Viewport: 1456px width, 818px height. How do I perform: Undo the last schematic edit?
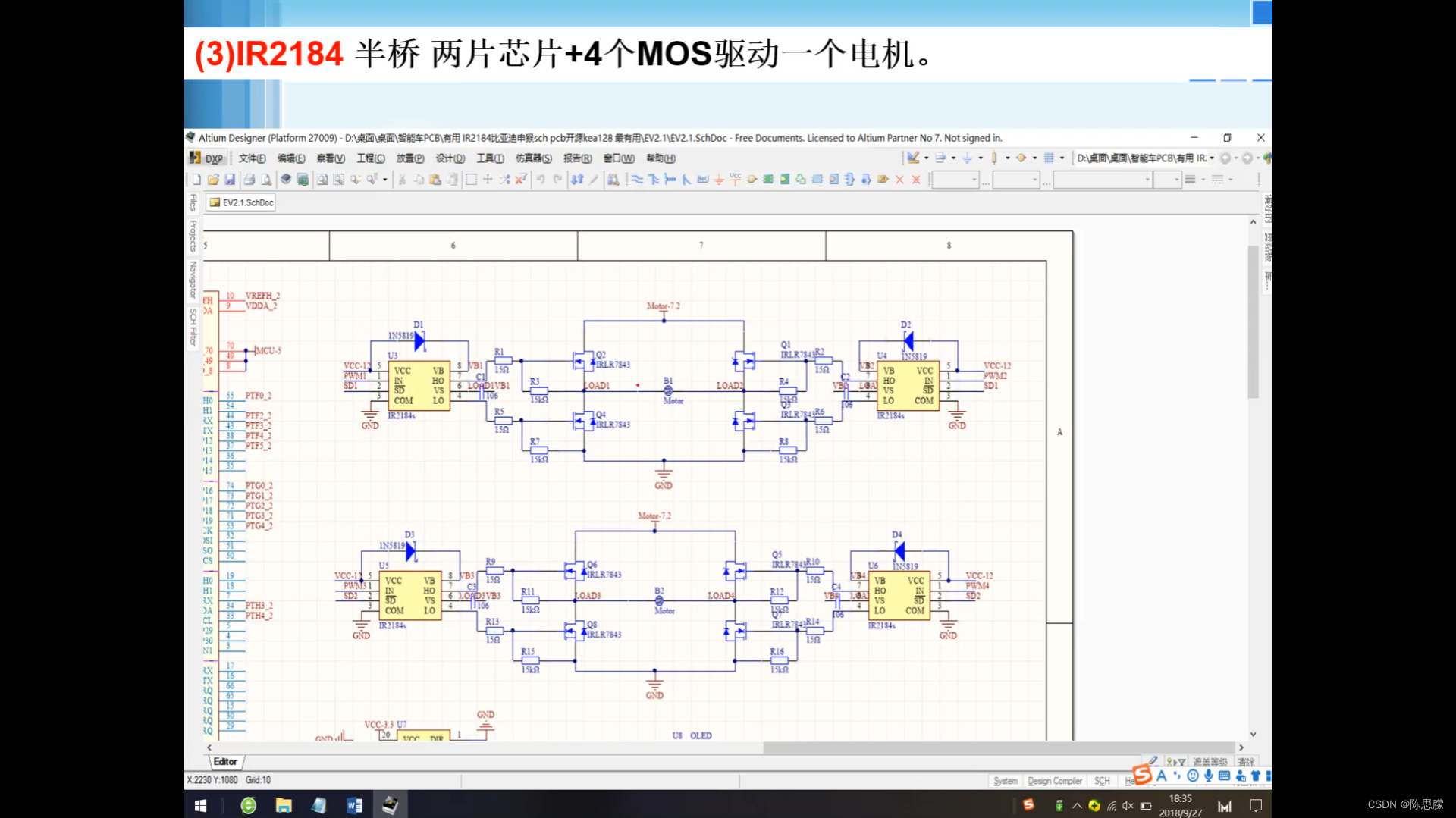[x=541, y=180]
